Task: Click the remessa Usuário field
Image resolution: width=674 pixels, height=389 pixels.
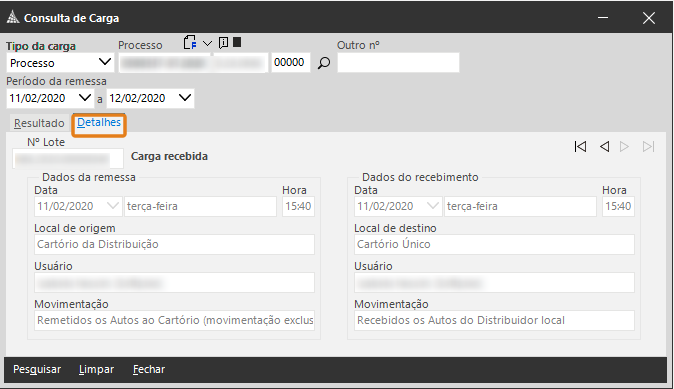Action: 175,282
